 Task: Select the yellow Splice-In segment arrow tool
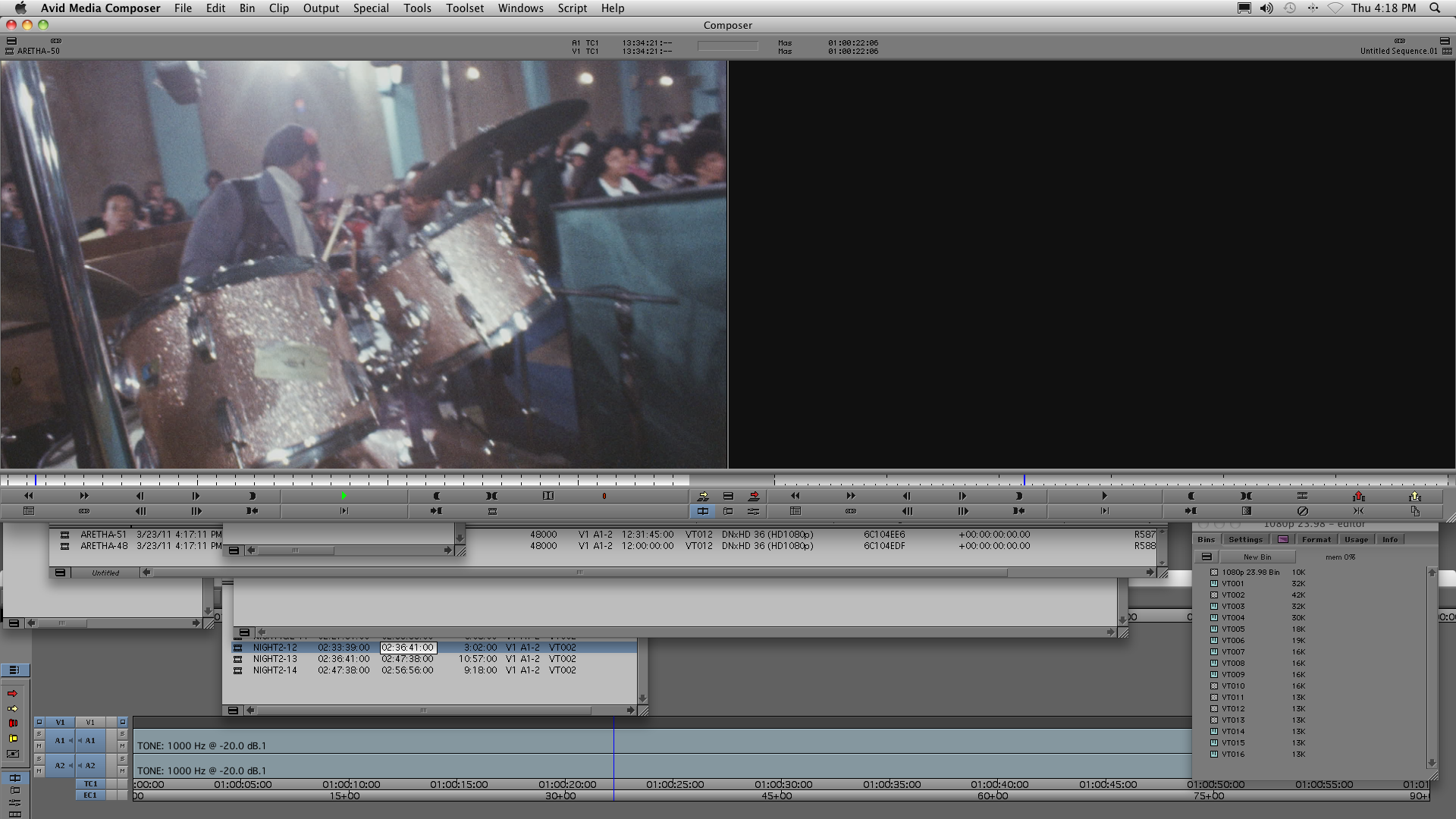(x=13, y=708)
